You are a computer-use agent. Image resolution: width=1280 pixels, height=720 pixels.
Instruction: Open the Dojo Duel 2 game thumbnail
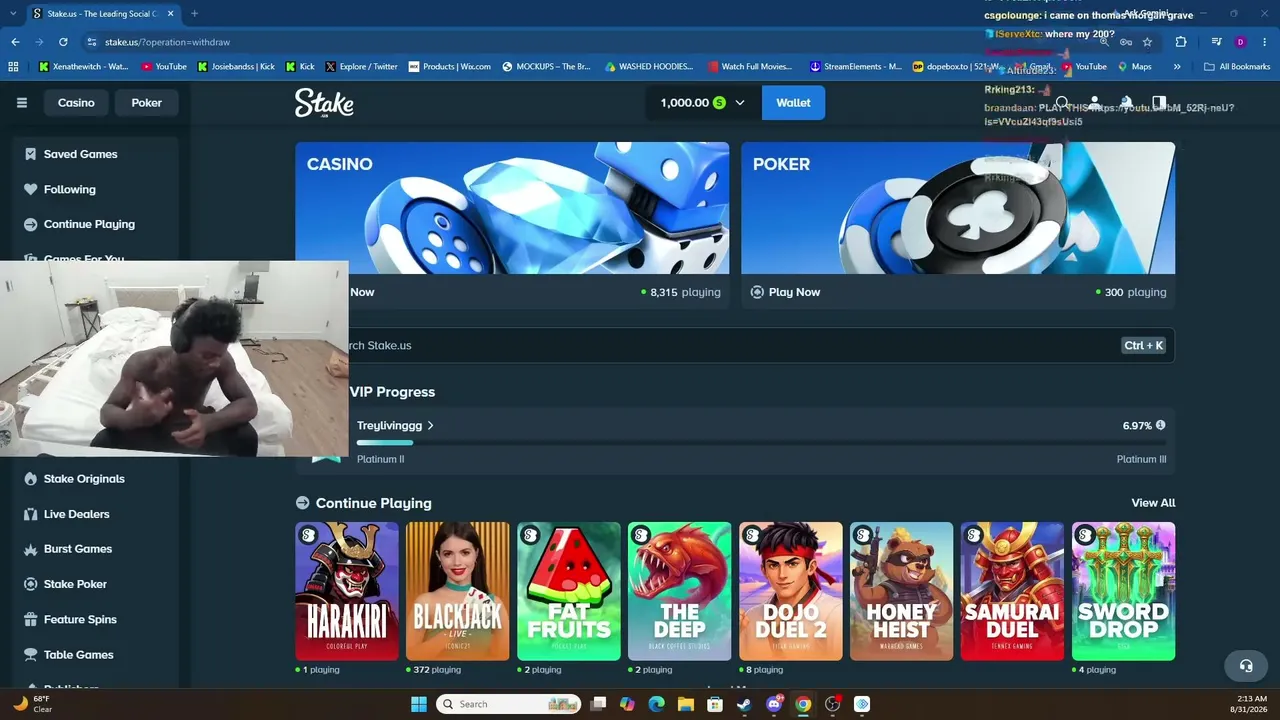791,591
